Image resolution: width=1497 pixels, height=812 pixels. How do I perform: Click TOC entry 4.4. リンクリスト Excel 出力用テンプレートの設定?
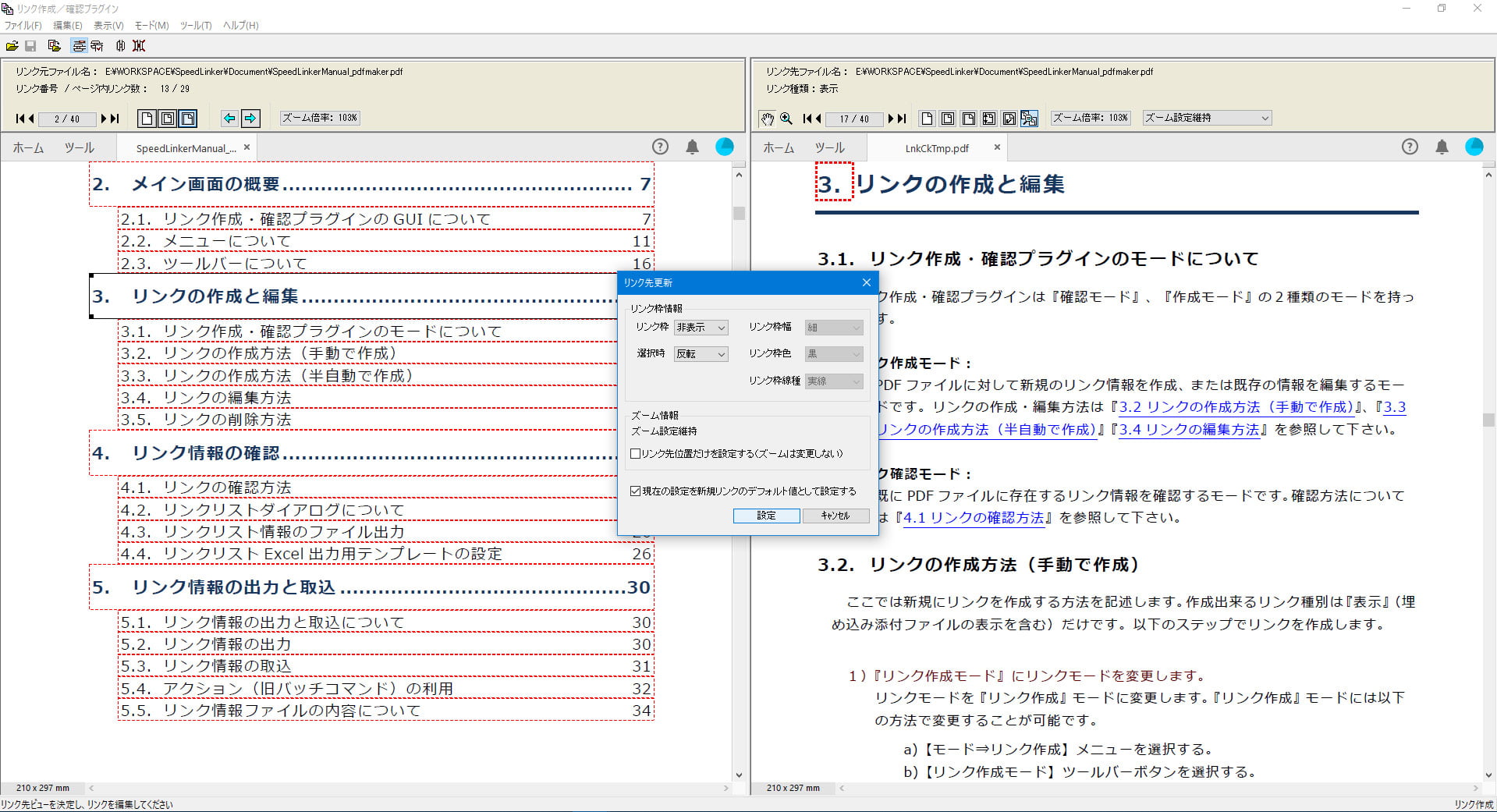(385, 554)
